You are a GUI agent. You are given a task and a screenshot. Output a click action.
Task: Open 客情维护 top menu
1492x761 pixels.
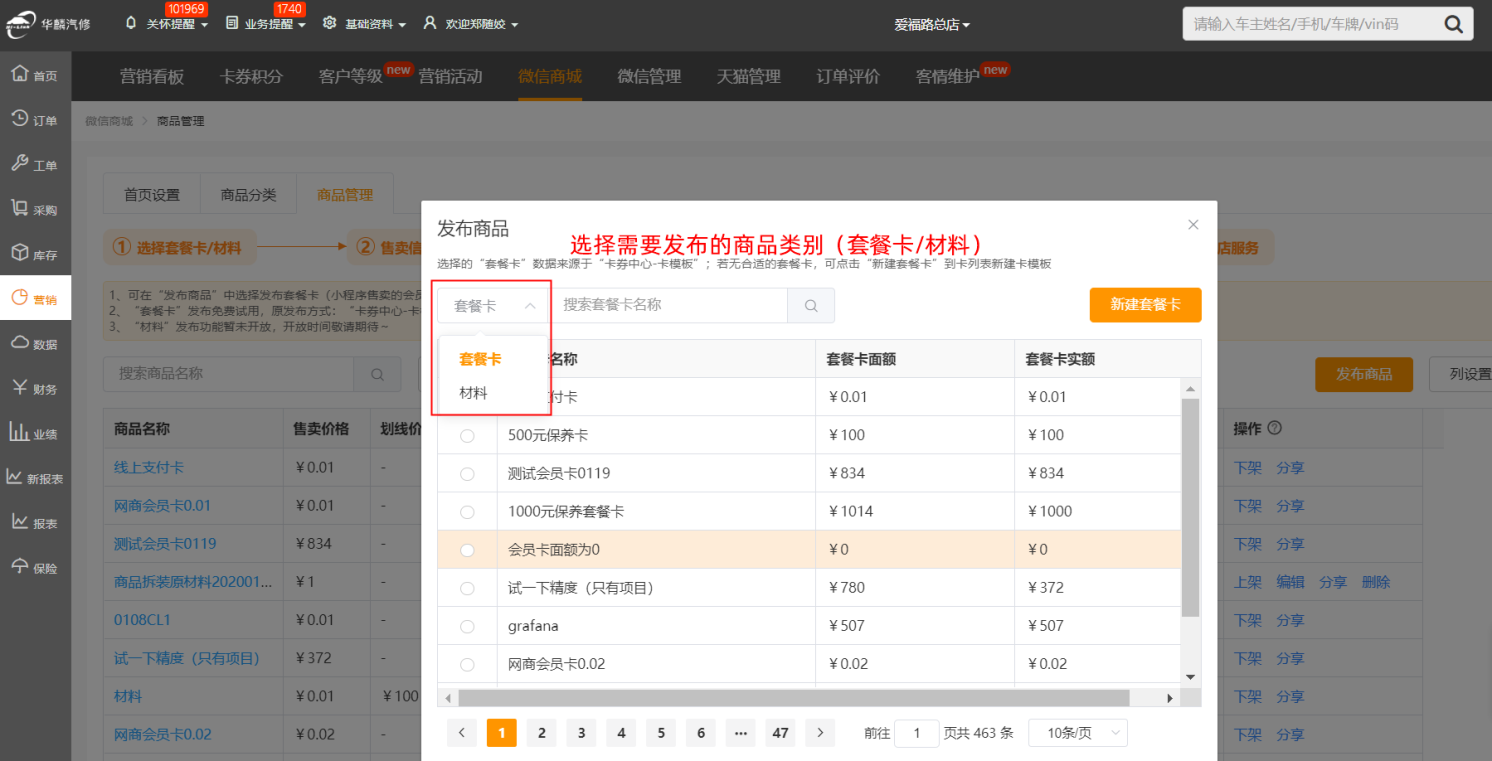point(948,76)
